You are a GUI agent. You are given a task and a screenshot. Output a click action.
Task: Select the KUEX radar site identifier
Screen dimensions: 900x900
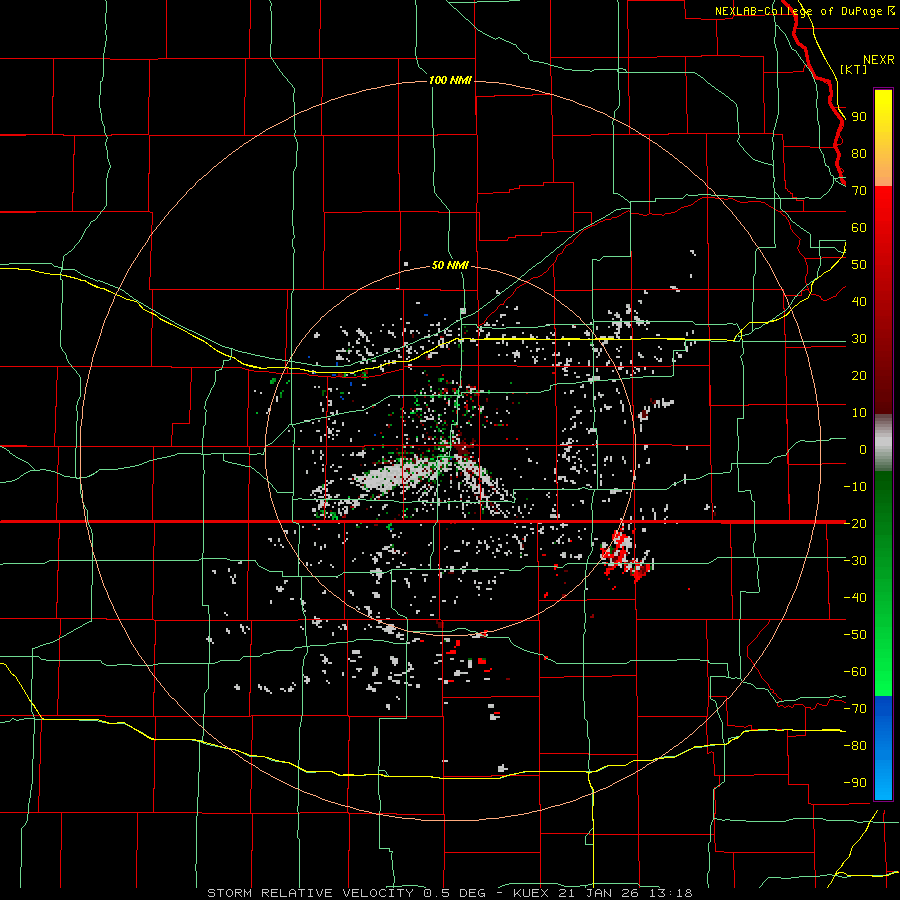point(530,893)
